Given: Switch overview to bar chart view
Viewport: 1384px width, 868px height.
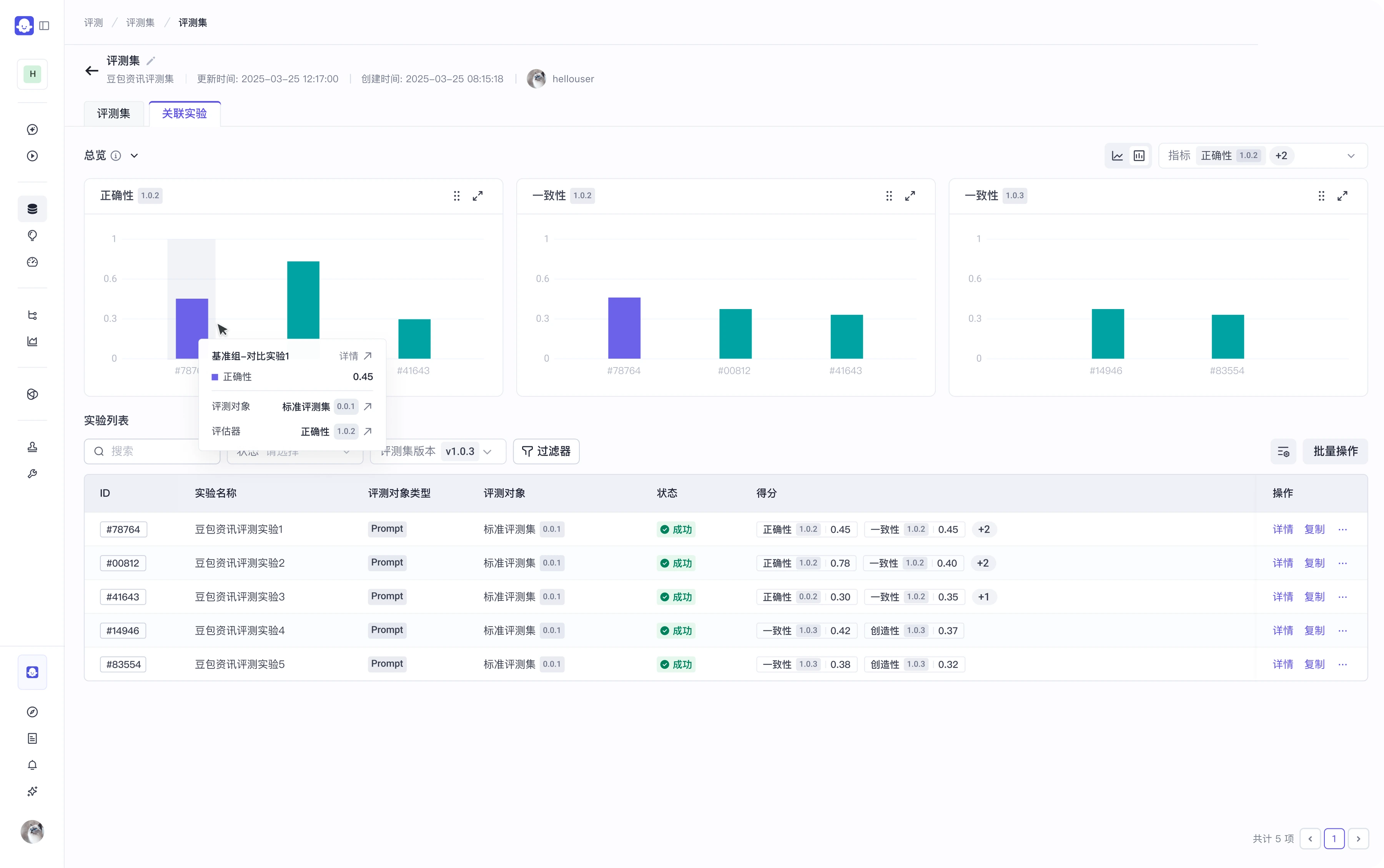Looking at the screenshot, I should pyautogui.click(x=1139, y=156).
